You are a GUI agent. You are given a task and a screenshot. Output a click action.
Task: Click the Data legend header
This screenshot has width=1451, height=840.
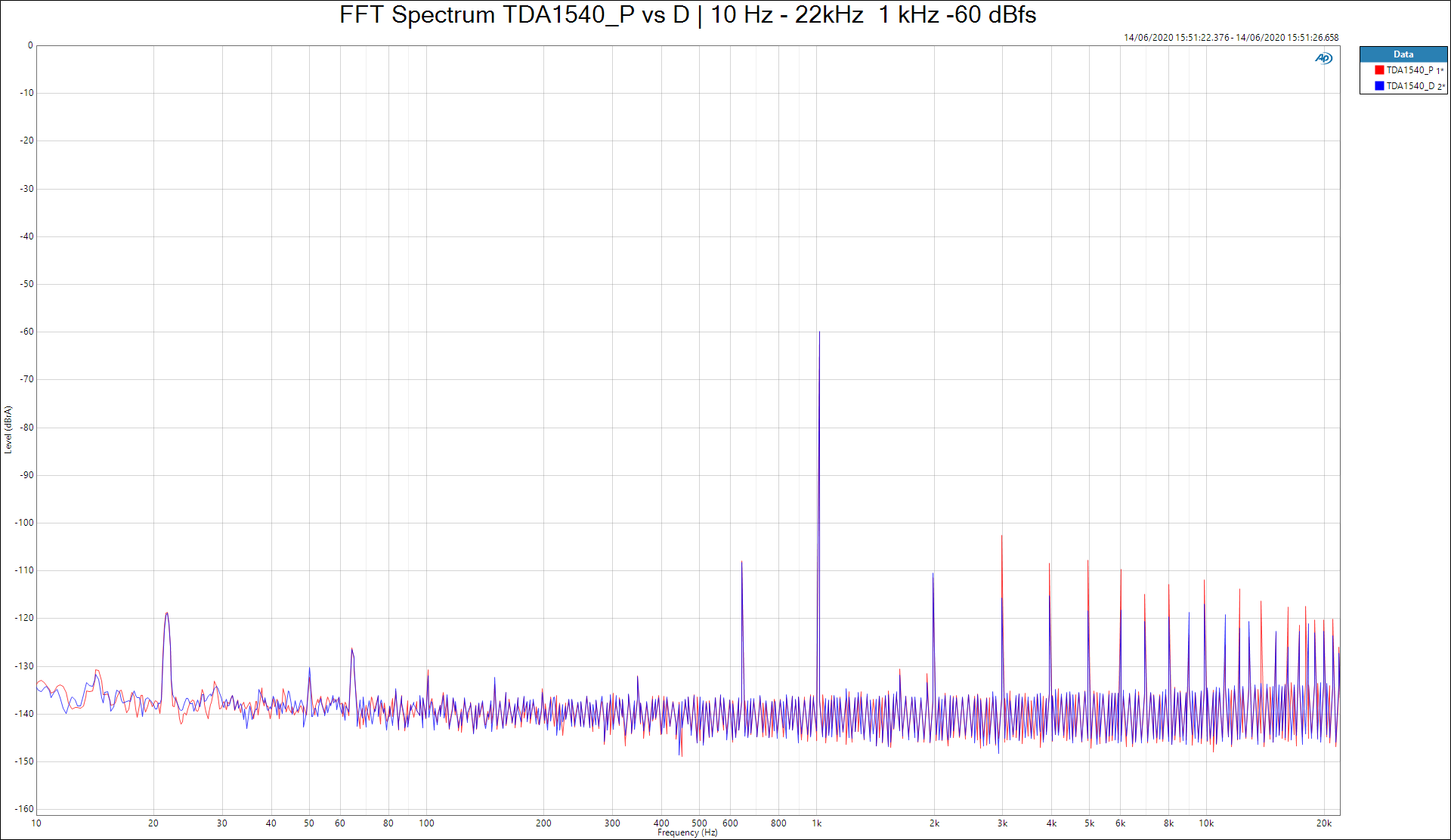[1403, 54]
